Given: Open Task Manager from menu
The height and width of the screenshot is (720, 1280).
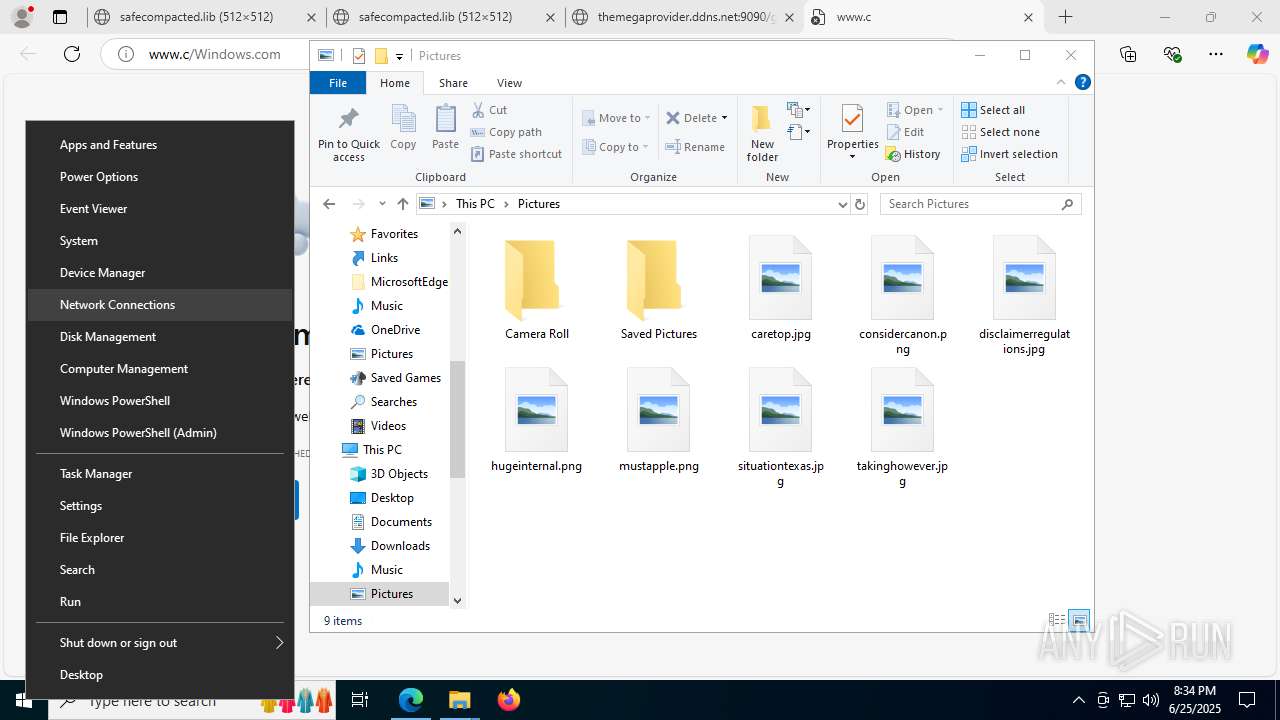Looking at the screenshot, I should 160,474.
